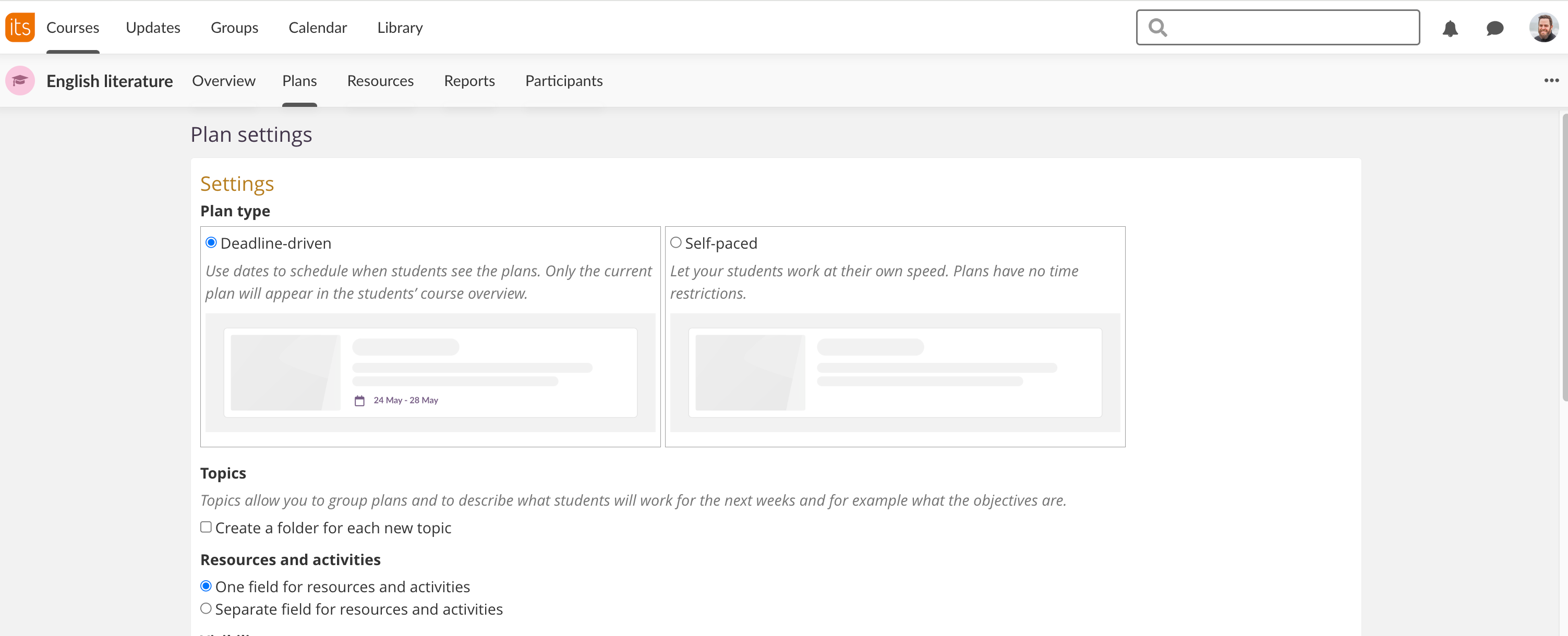Image resolution: width=1568 pixels, height=636 pixels.
Task: Enable Create a folder for each topic
Action: [207, 527]
